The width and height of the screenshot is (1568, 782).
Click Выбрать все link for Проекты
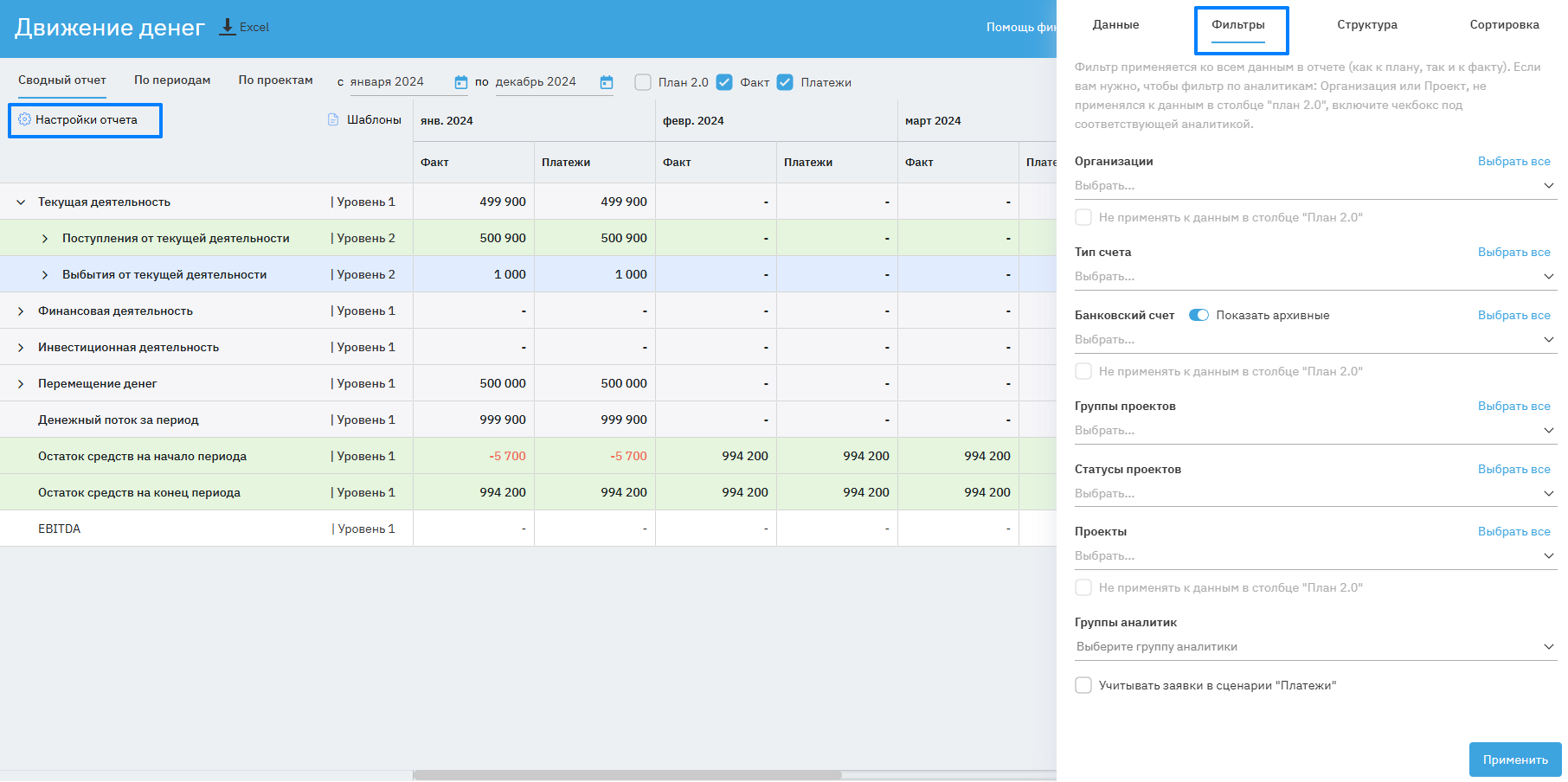pyautogui.click(x=1513, y=532)
